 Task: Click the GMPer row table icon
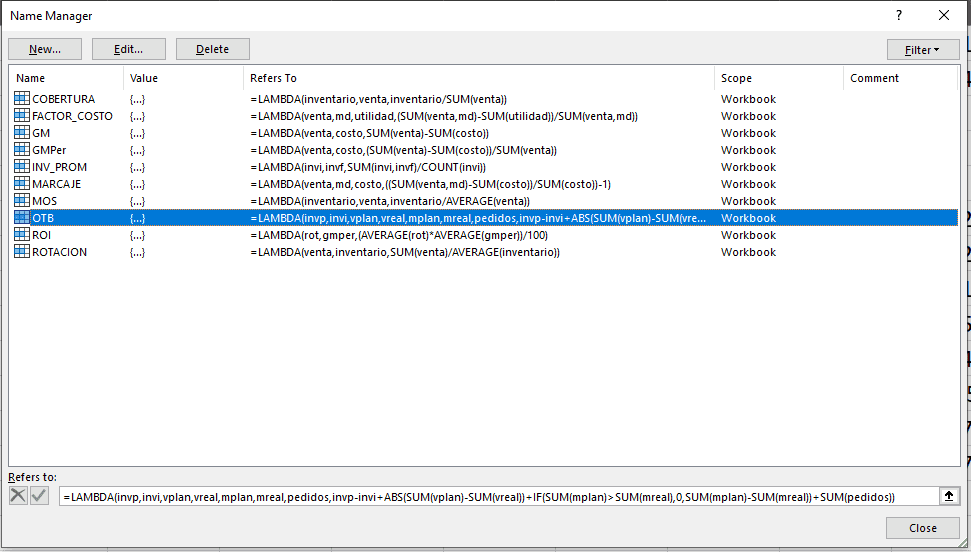22,150
